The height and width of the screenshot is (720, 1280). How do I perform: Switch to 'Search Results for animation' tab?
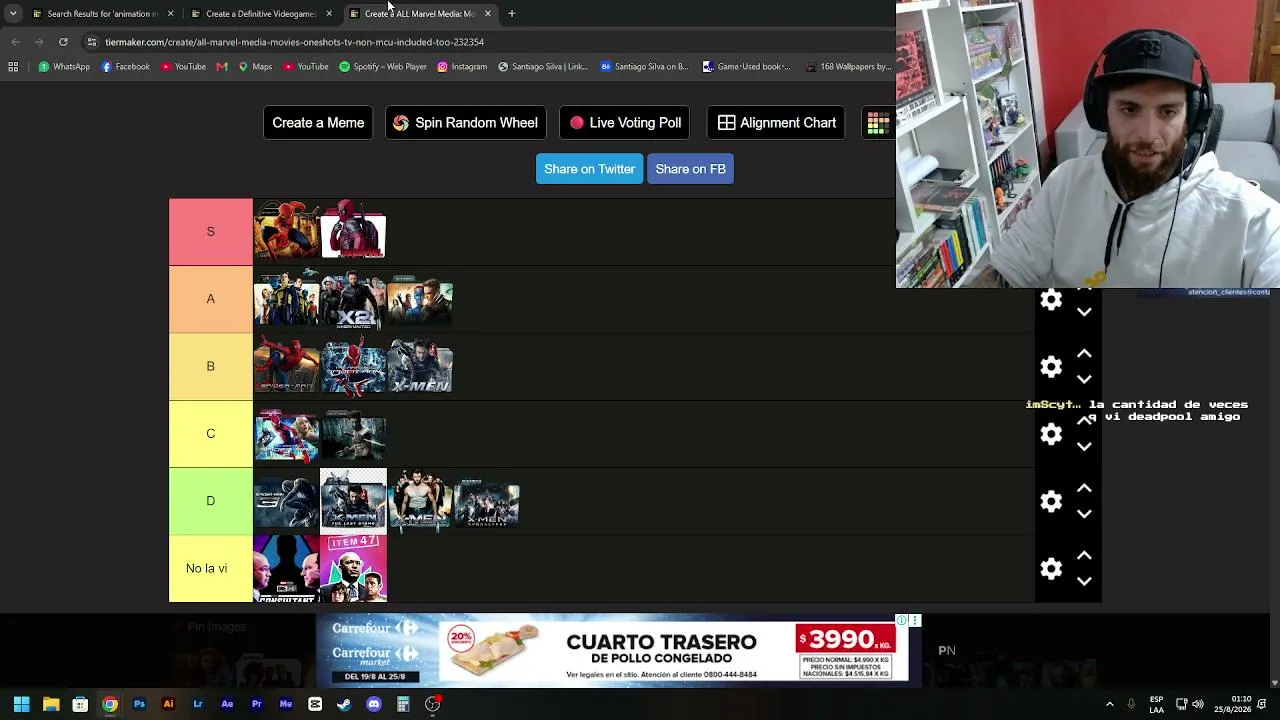[103, 14]
